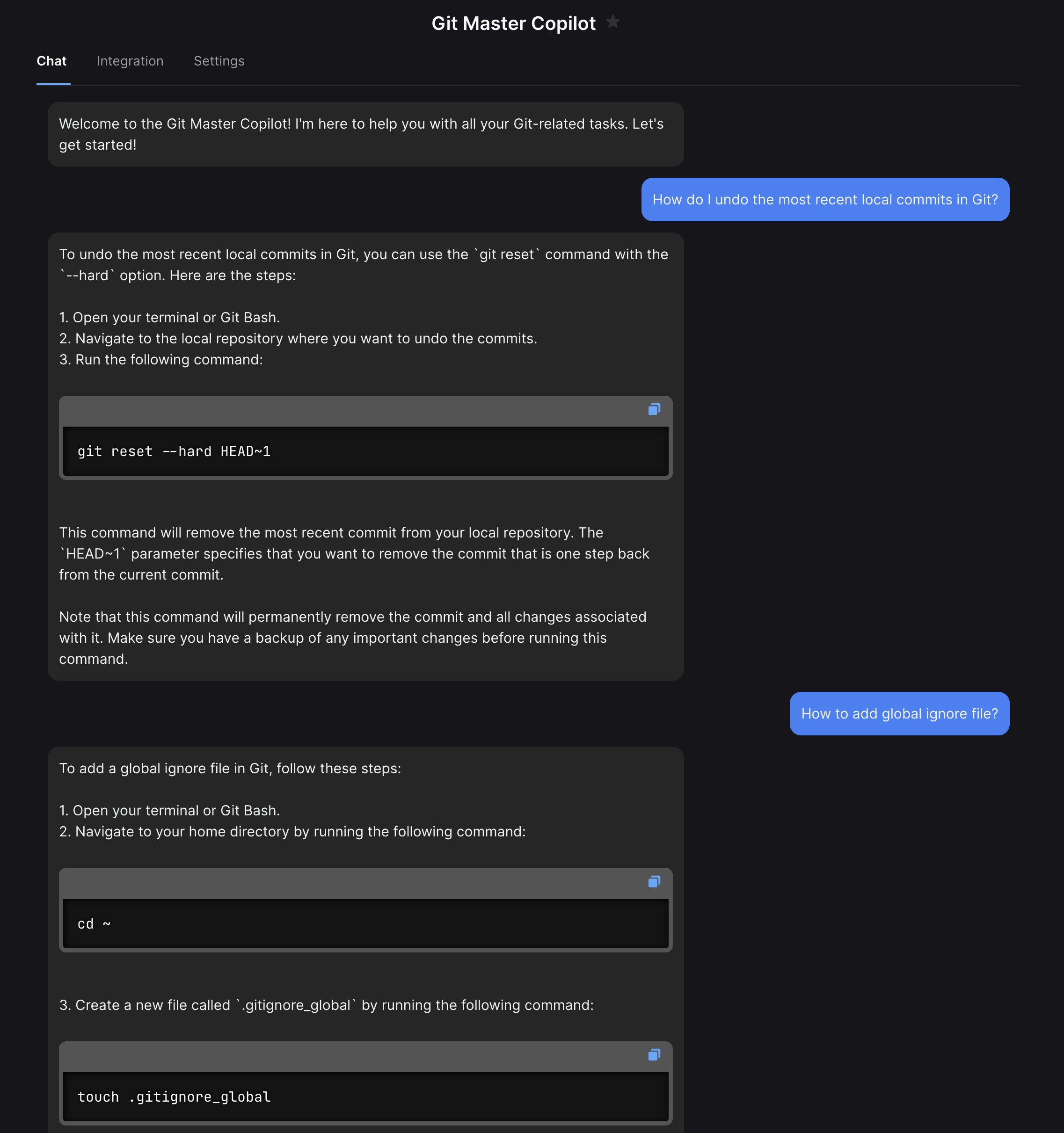Viewport: 1064px width, 1133px height.
Task: Go to the Settings tab
Action: coord(219,61)
